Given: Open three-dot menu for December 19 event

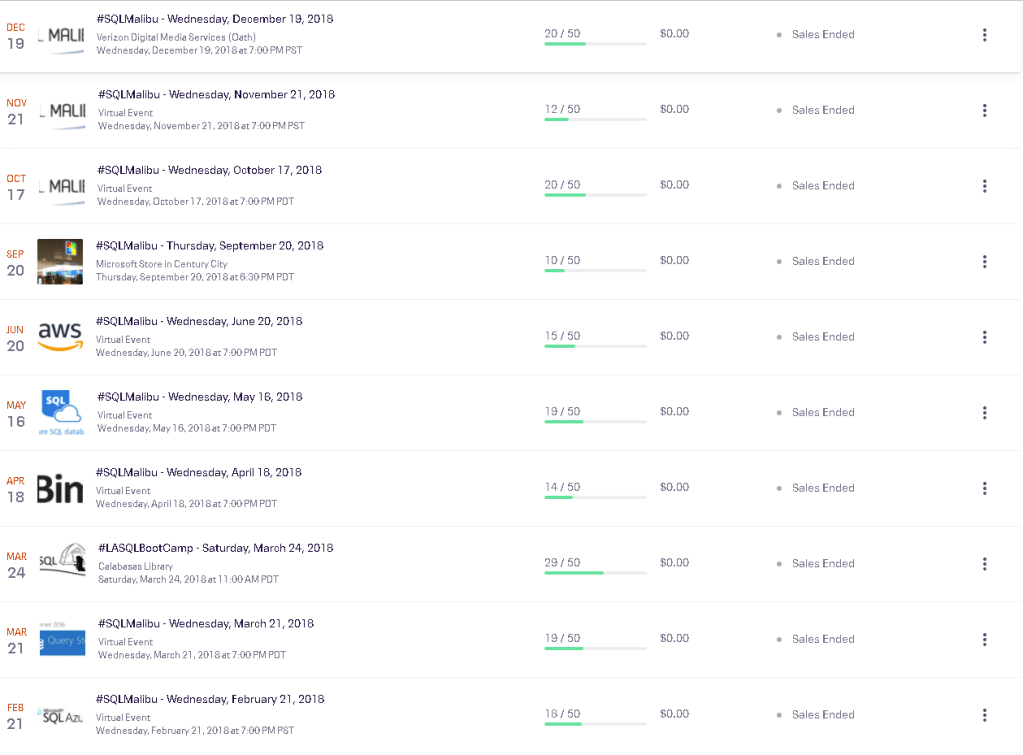Looking at the screenshot, I should tap(984, 35).
